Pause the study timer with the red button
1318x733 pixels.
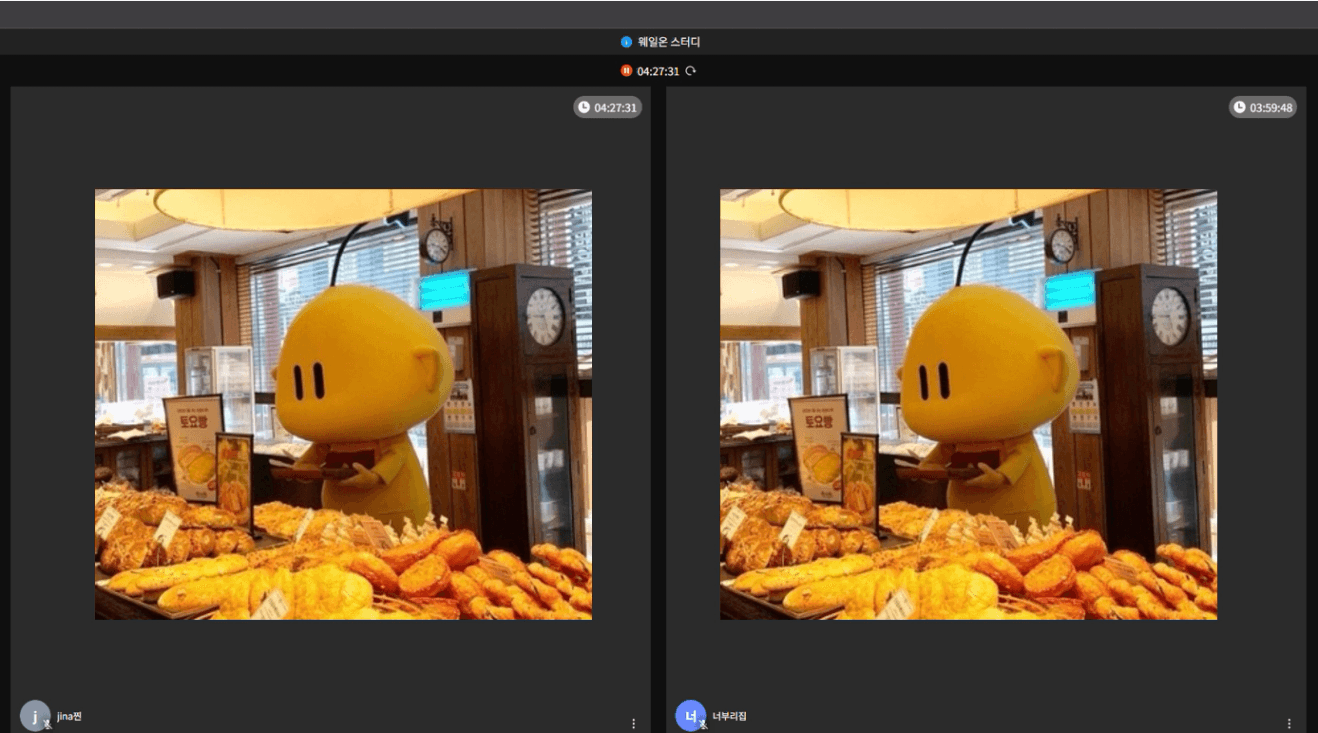(626, 71)
